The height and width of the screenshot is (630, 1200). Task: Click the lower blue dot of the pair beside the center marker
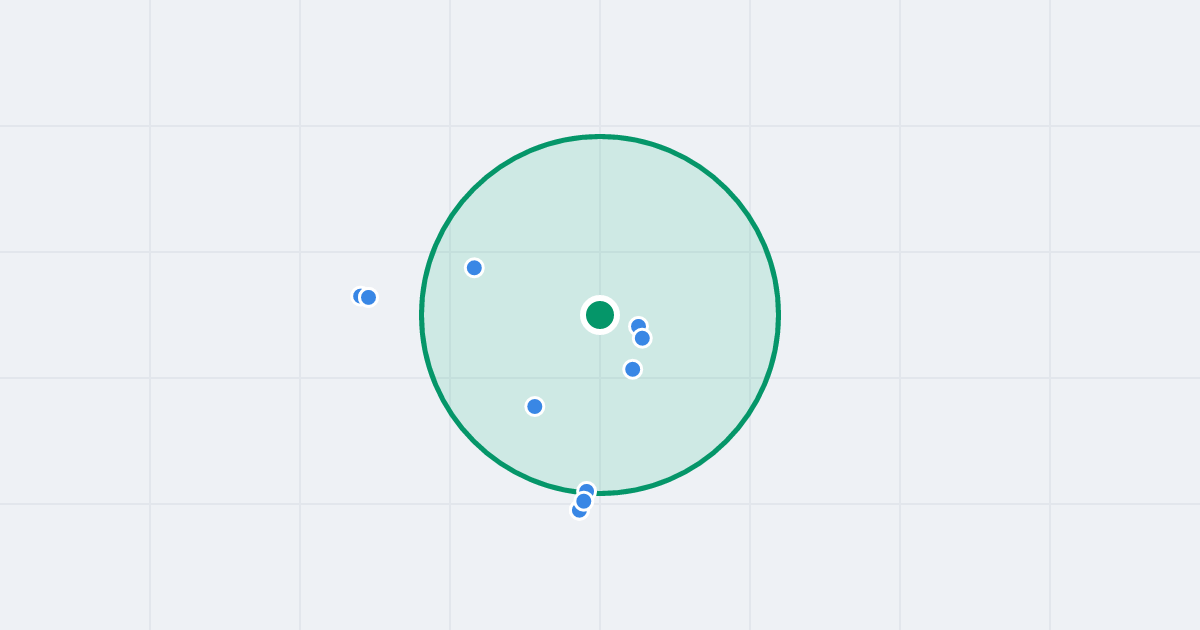pos(642,338)
